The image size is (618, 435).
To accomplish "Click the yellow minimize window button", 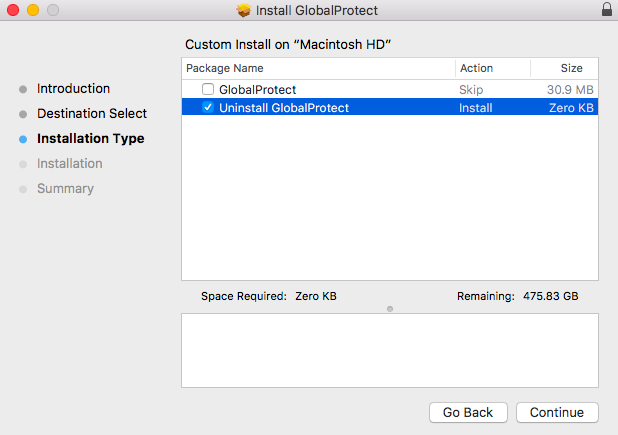I will point(32,11).
